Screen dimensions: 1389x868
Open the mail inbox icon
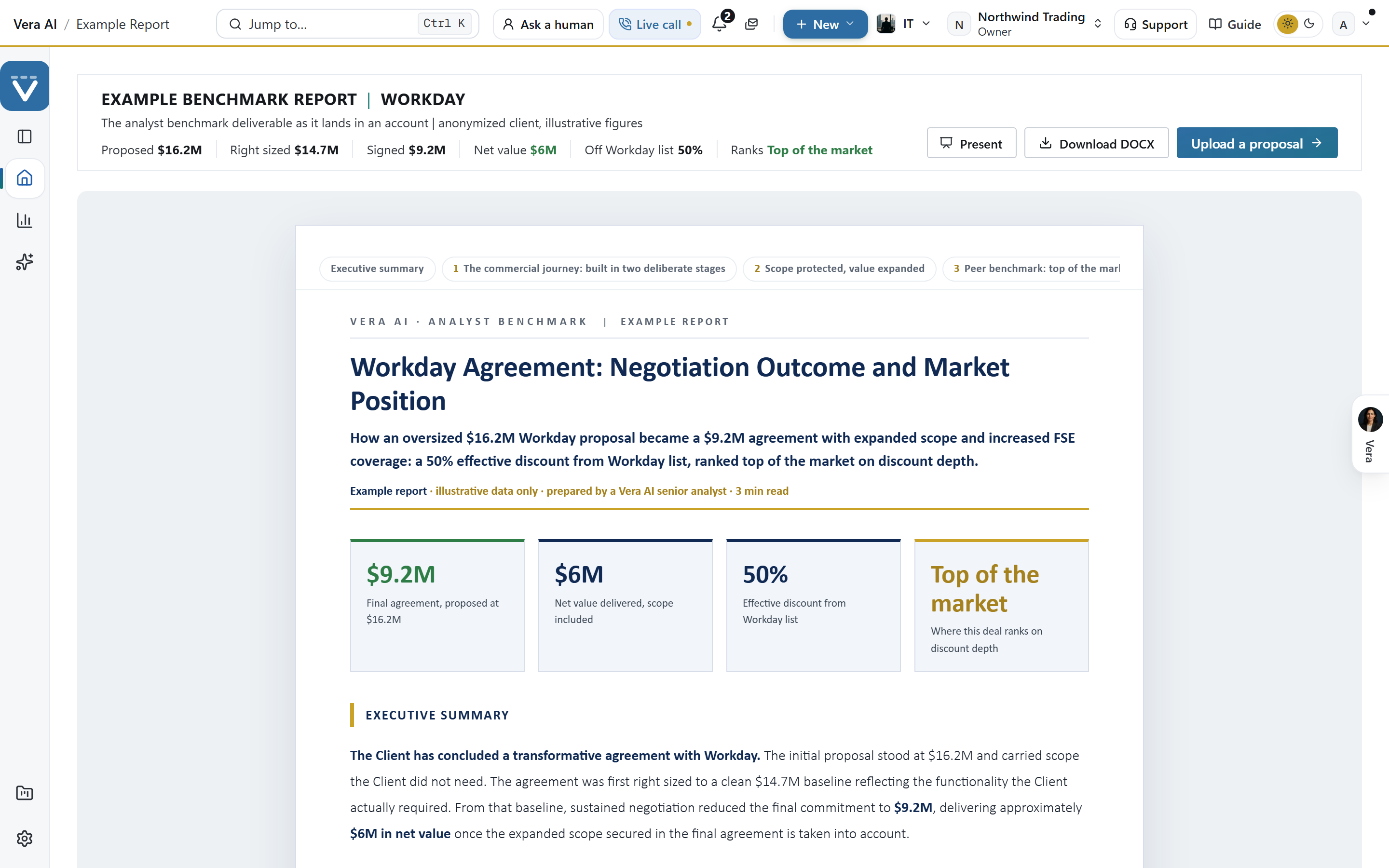pyautogui.click(x=751, y=24)
